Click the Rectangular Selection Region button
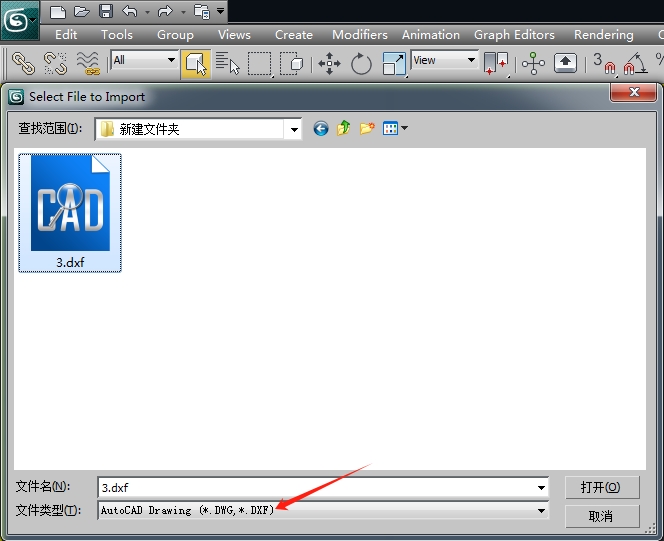The image size is (664, 541). 260,63
